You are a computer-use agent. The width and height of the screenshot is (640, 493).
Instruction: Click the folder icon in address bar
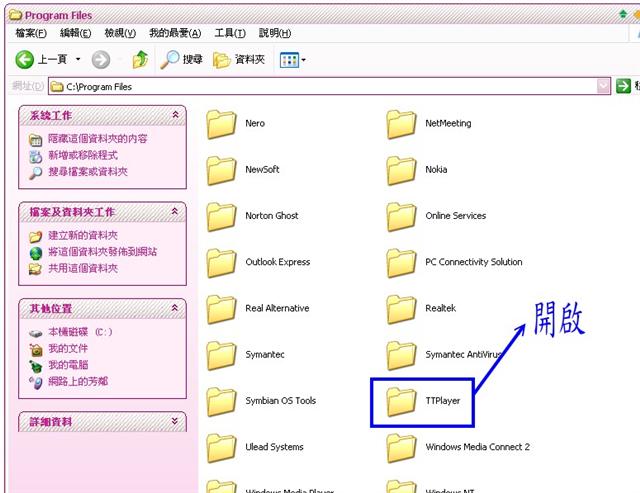tap(57, 87)
